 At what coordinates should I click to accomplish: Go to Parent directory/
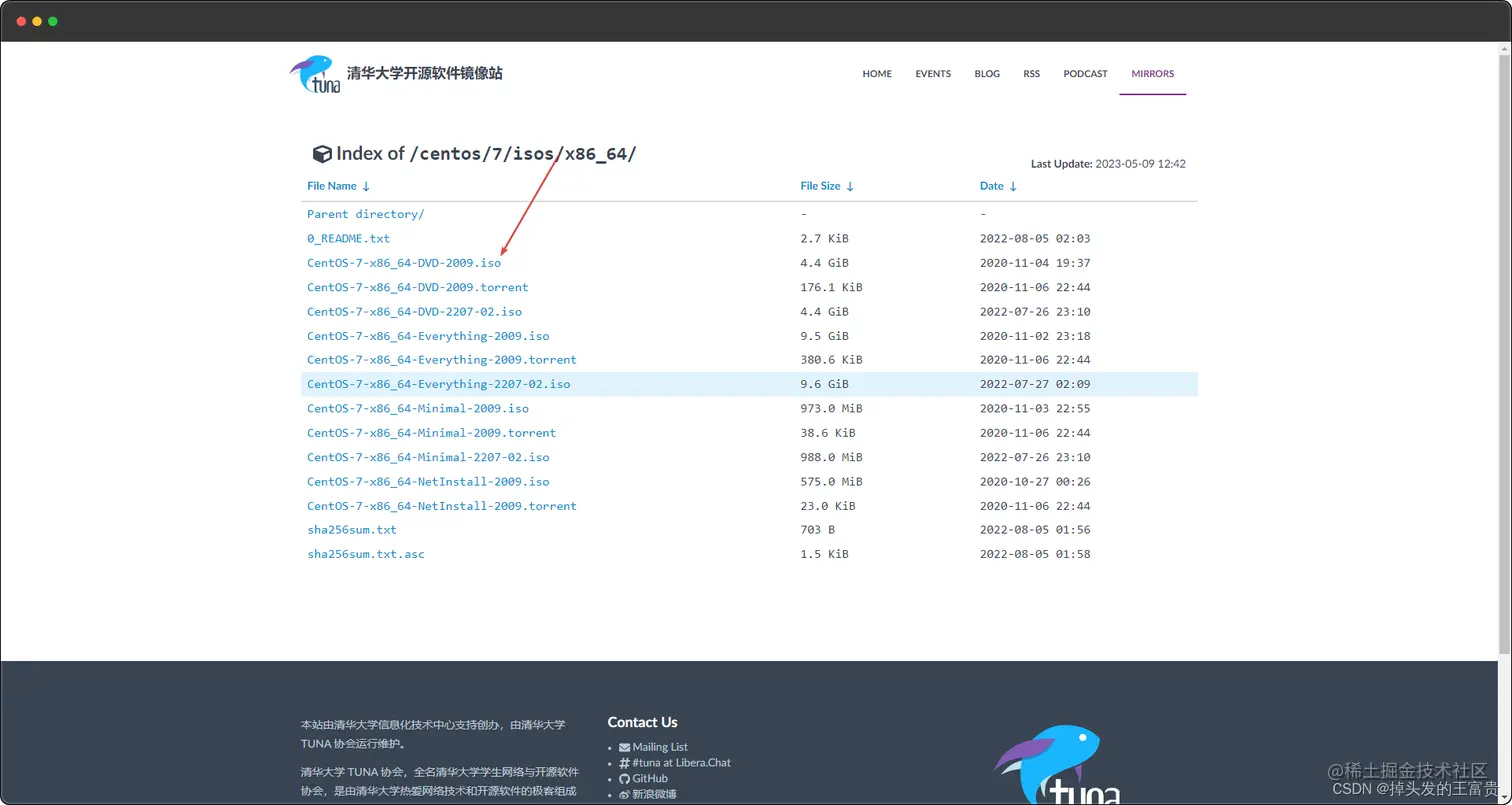pos(365,214)
